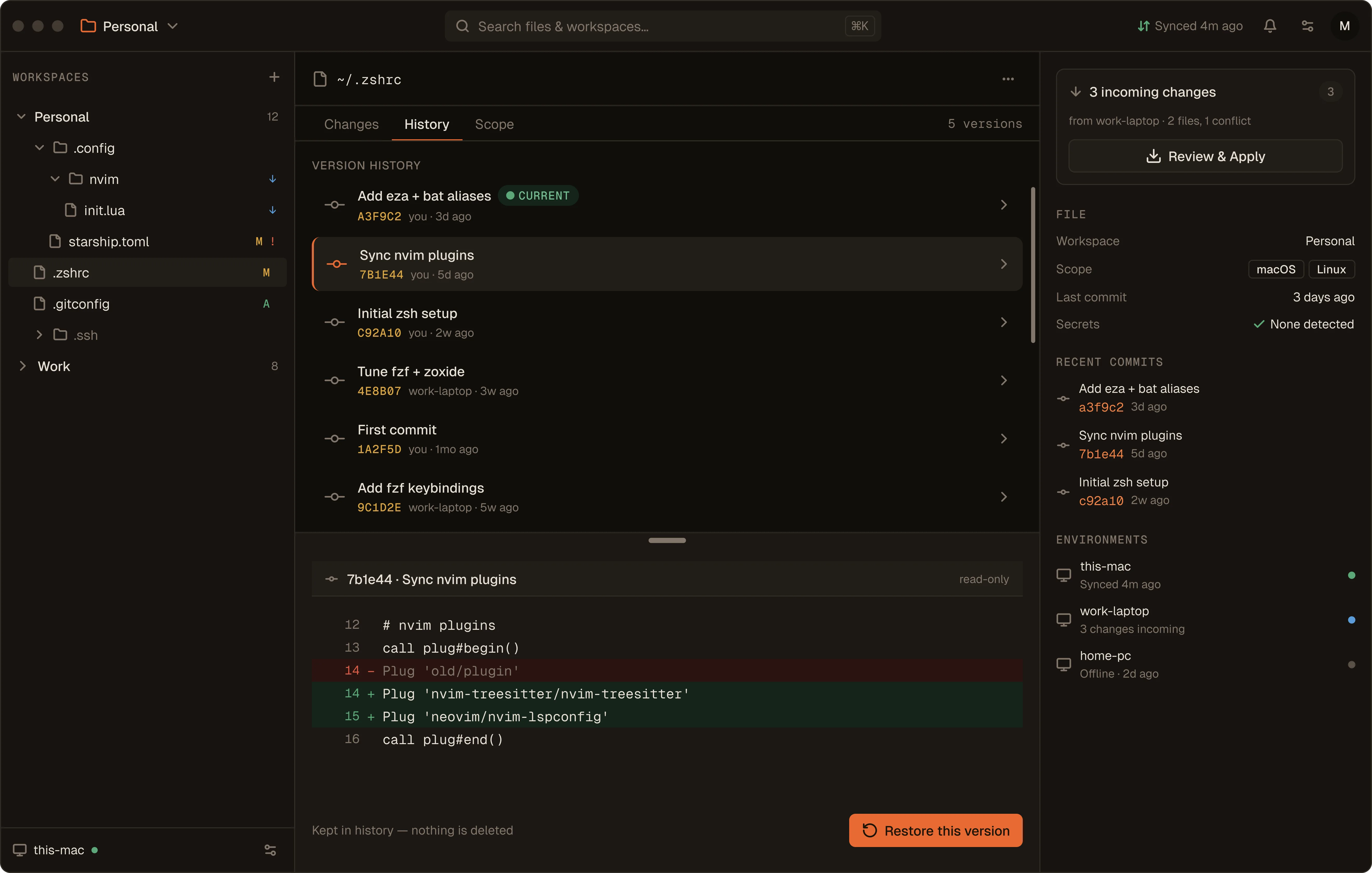Click added badge on .gitconfig row
Screen dimensions: 1372x873
266,304
